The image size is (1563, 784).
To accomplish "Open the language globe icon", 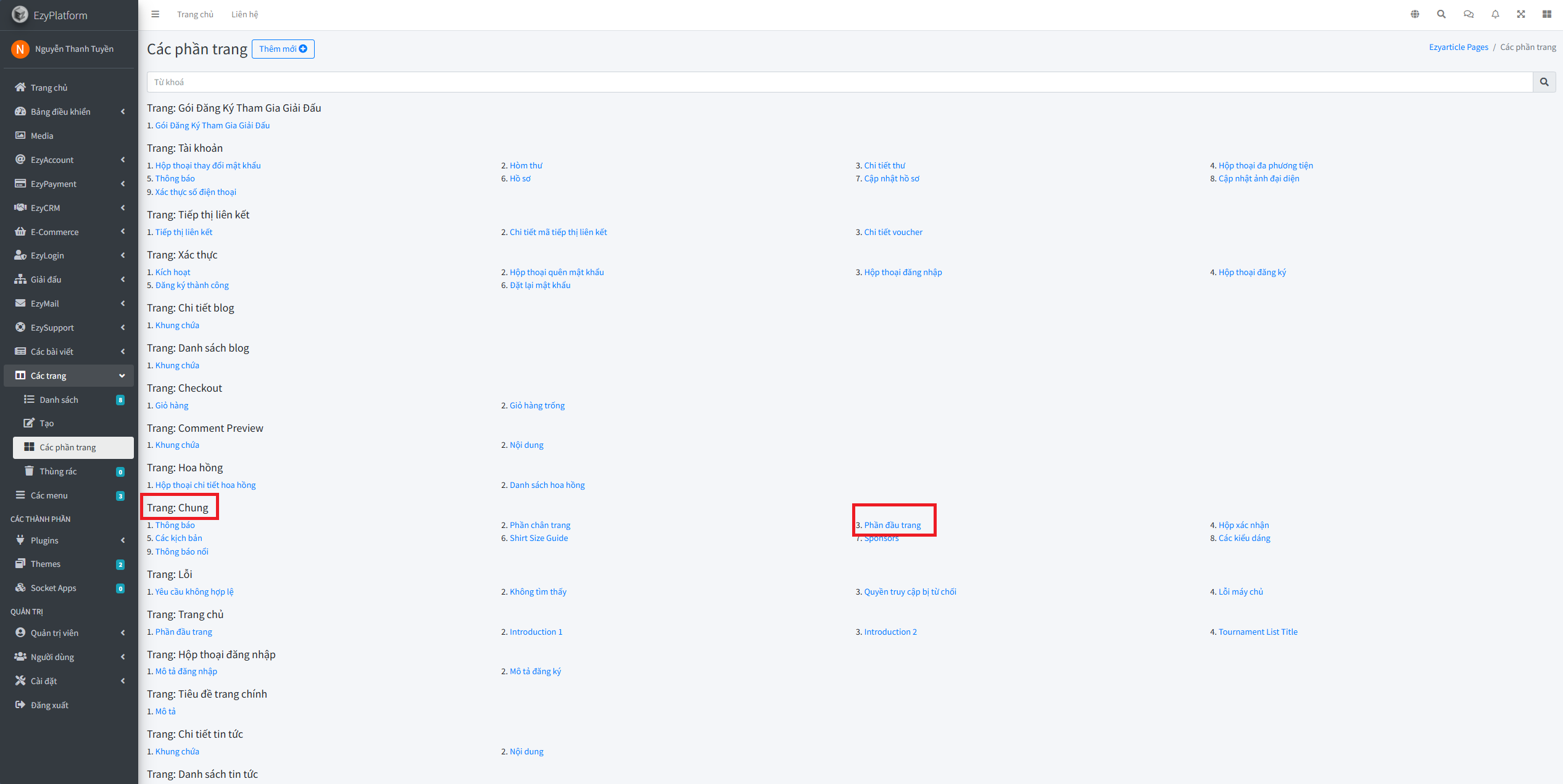I will (1415, 14).
